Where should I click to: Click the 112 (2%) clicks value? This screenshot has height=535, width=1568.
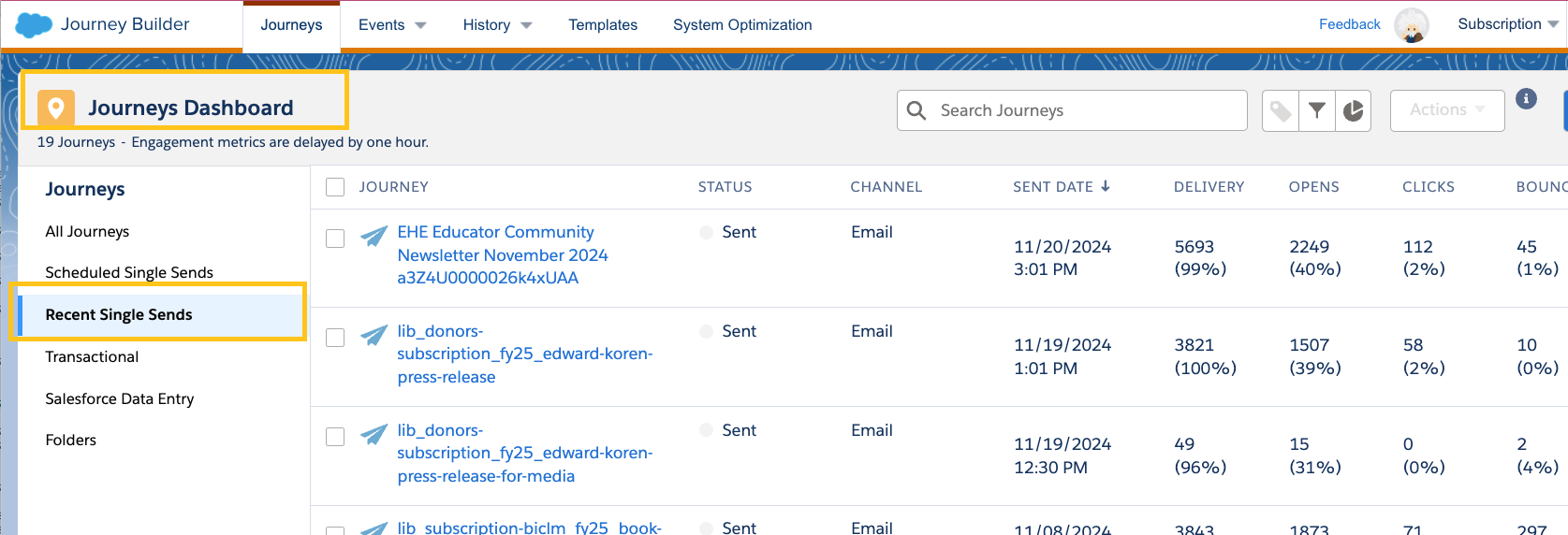tap(1424, 258)
